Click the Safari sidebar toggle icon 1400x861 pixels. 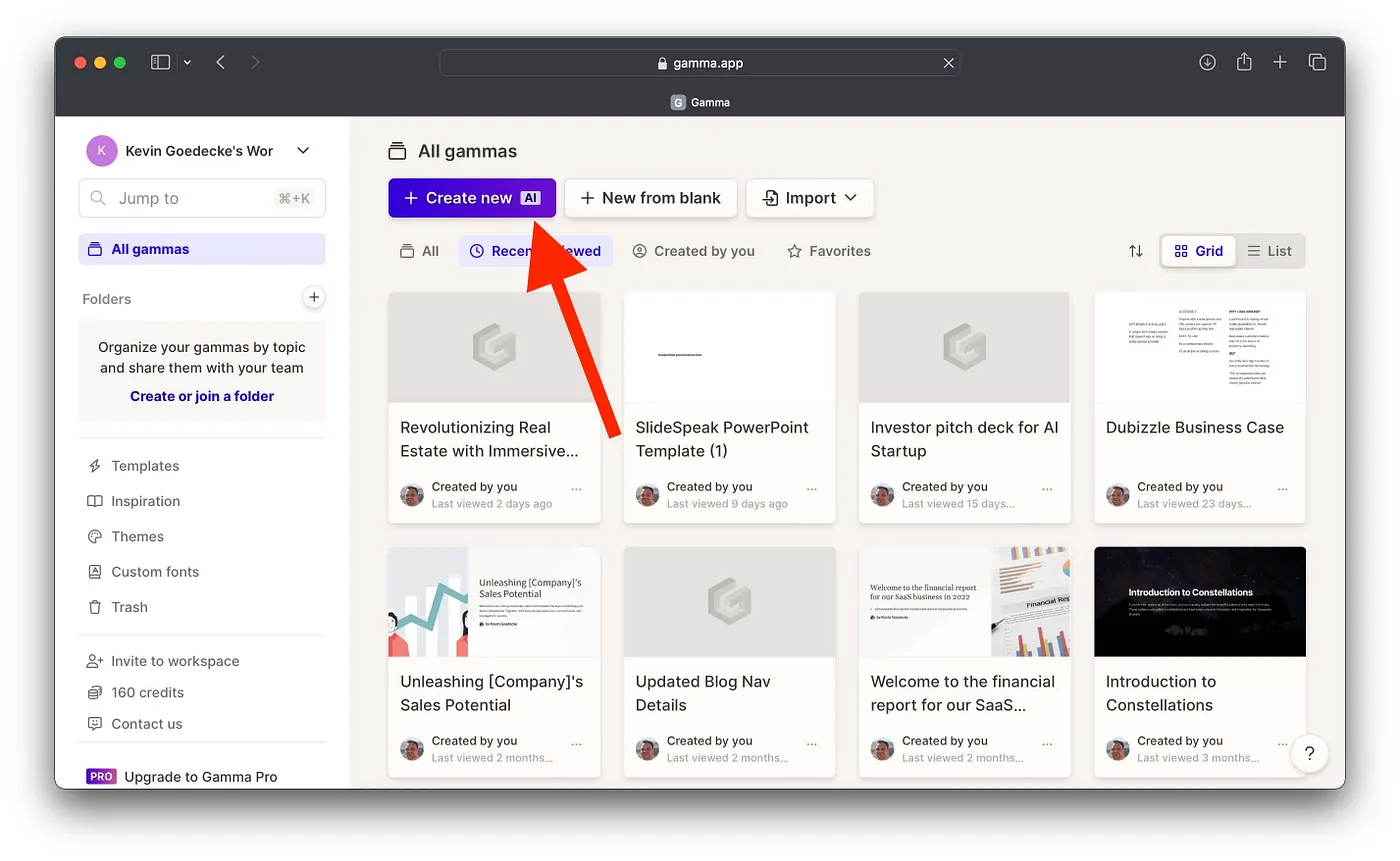click(x=160, y=62)
